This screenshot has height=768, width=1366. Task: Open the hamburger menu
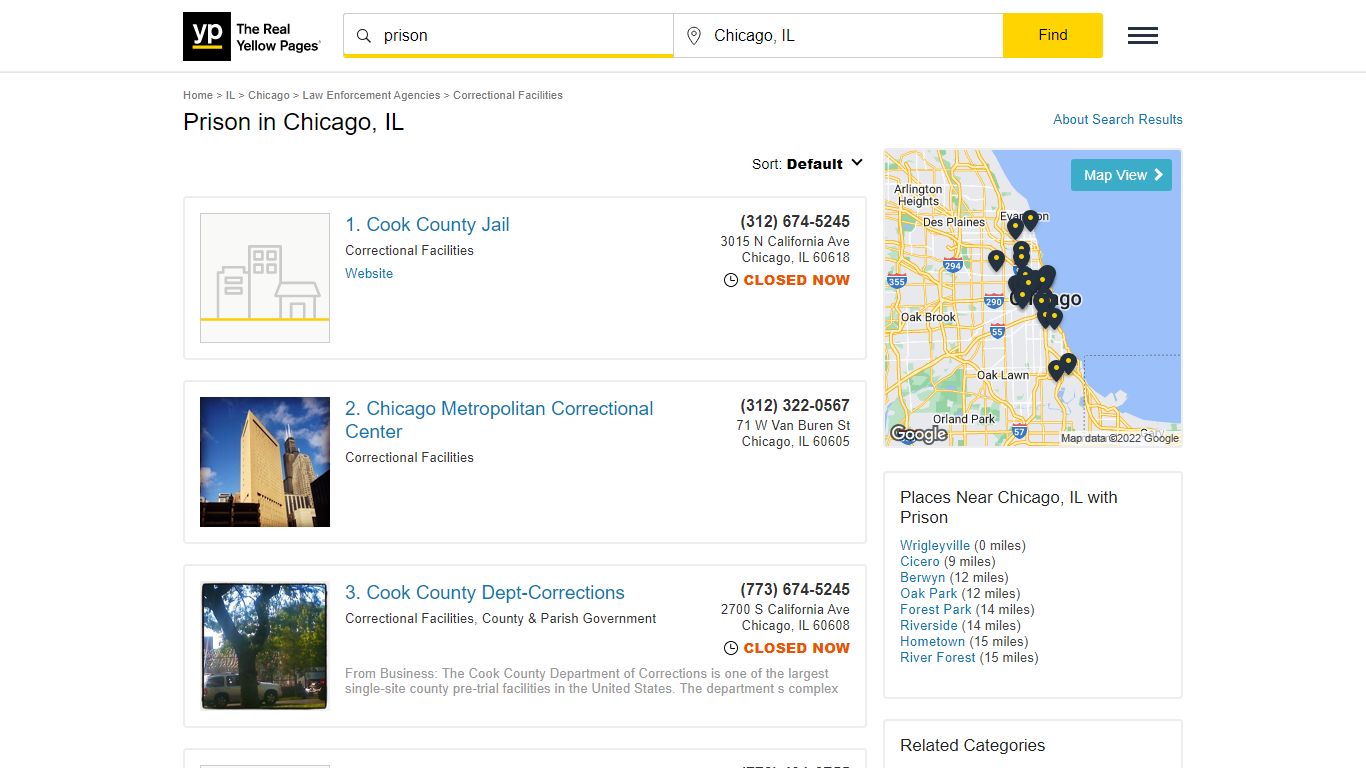pyautogui.click(x=1143, y=36)
